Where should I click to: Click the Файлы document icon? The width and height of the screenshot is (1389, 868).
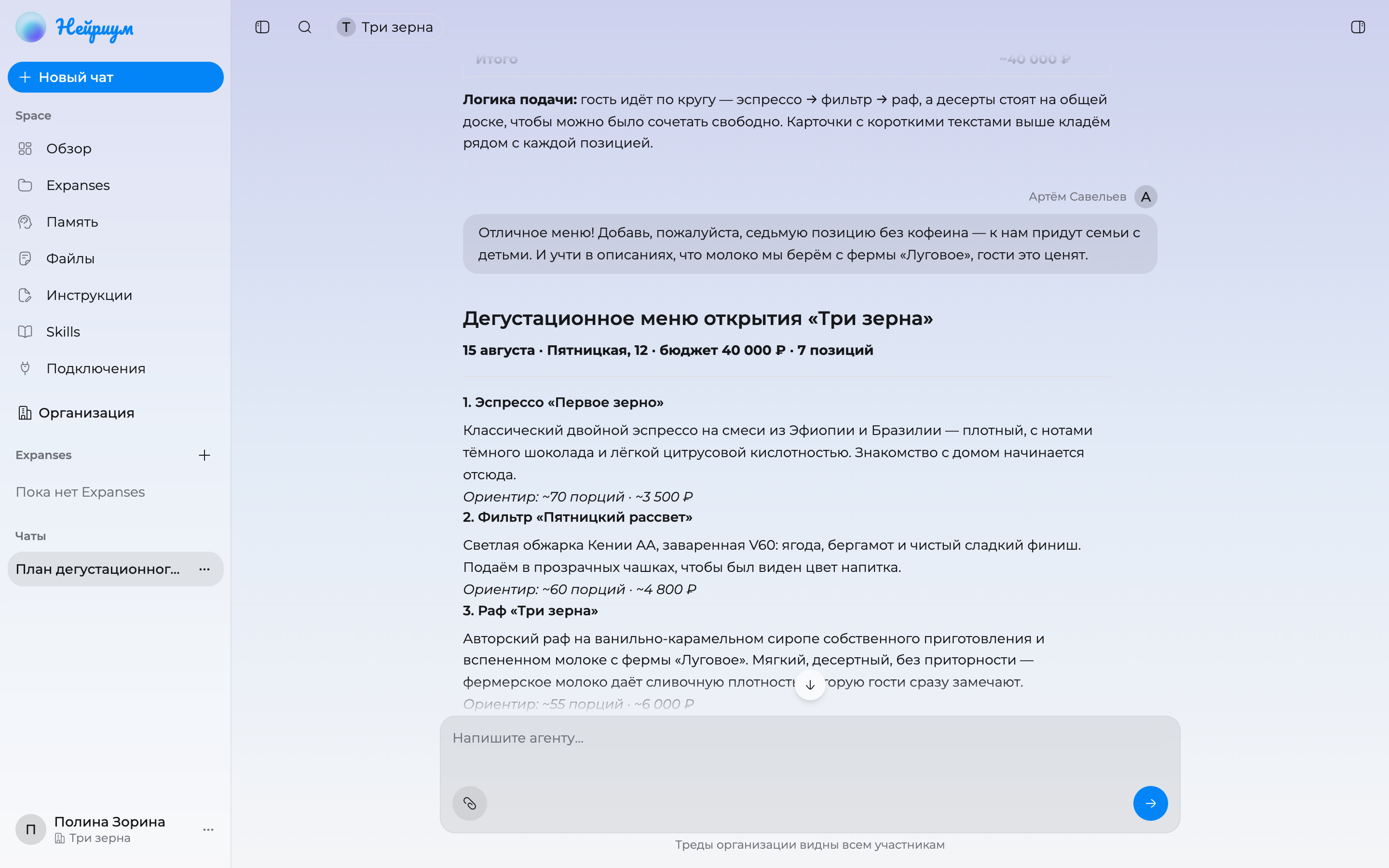click(x=25, y=259)
